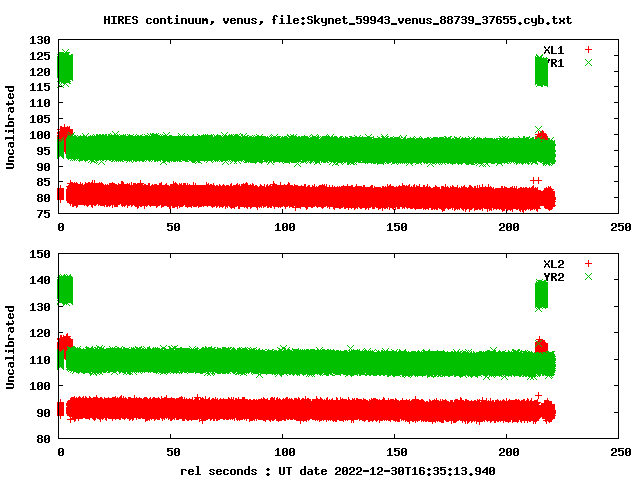Click the 'rel seconds : UT date' axis label
The width and height of the screenshot is (640, 480).
tap(338, 471)
